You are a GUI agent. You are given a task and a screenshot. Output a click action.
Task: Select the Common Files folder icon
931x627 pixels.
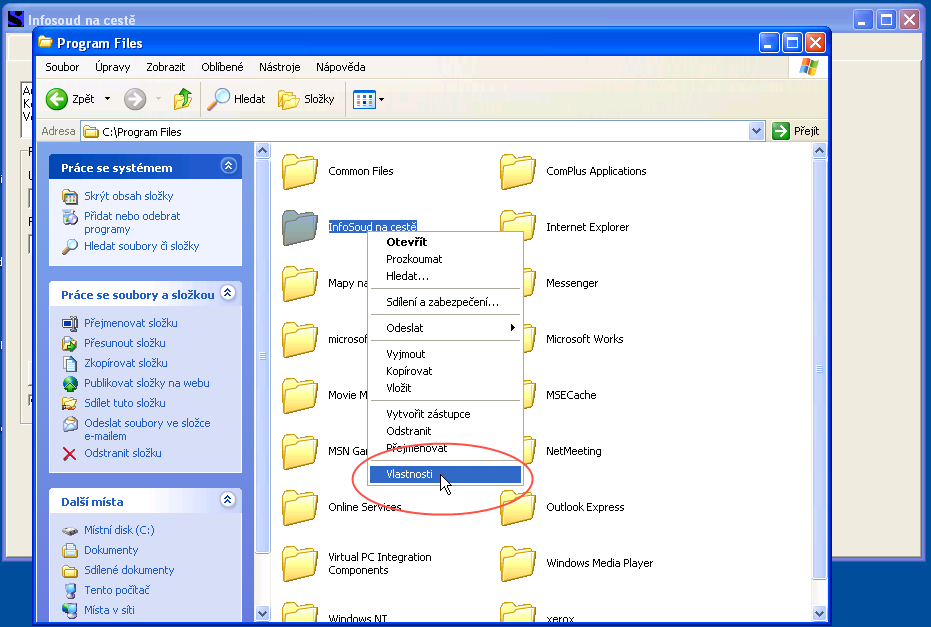click(x=300, y=172)
